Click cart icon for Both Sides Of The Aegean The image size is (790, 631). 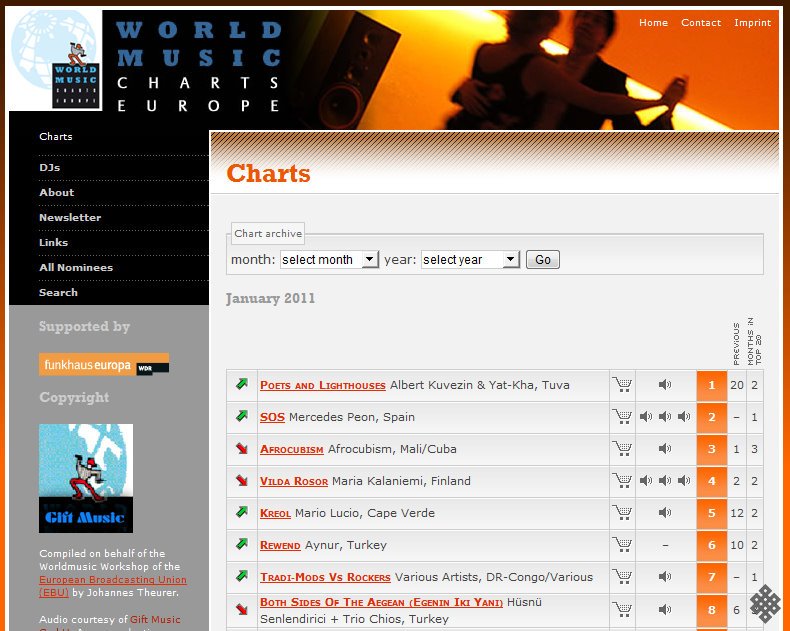[x=622, y=609]
